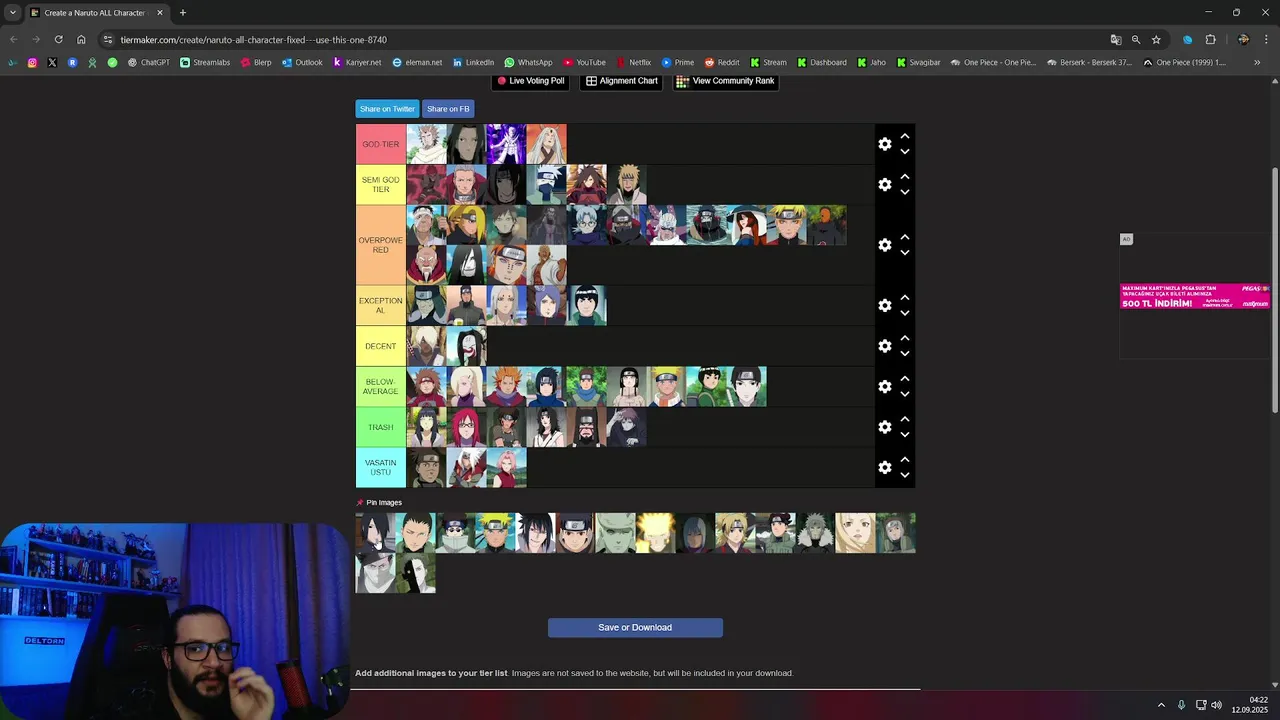Open Netflix bookmark
This screenshot has width=1280, height=720.
pyautogui.click(x=634, y=62)
